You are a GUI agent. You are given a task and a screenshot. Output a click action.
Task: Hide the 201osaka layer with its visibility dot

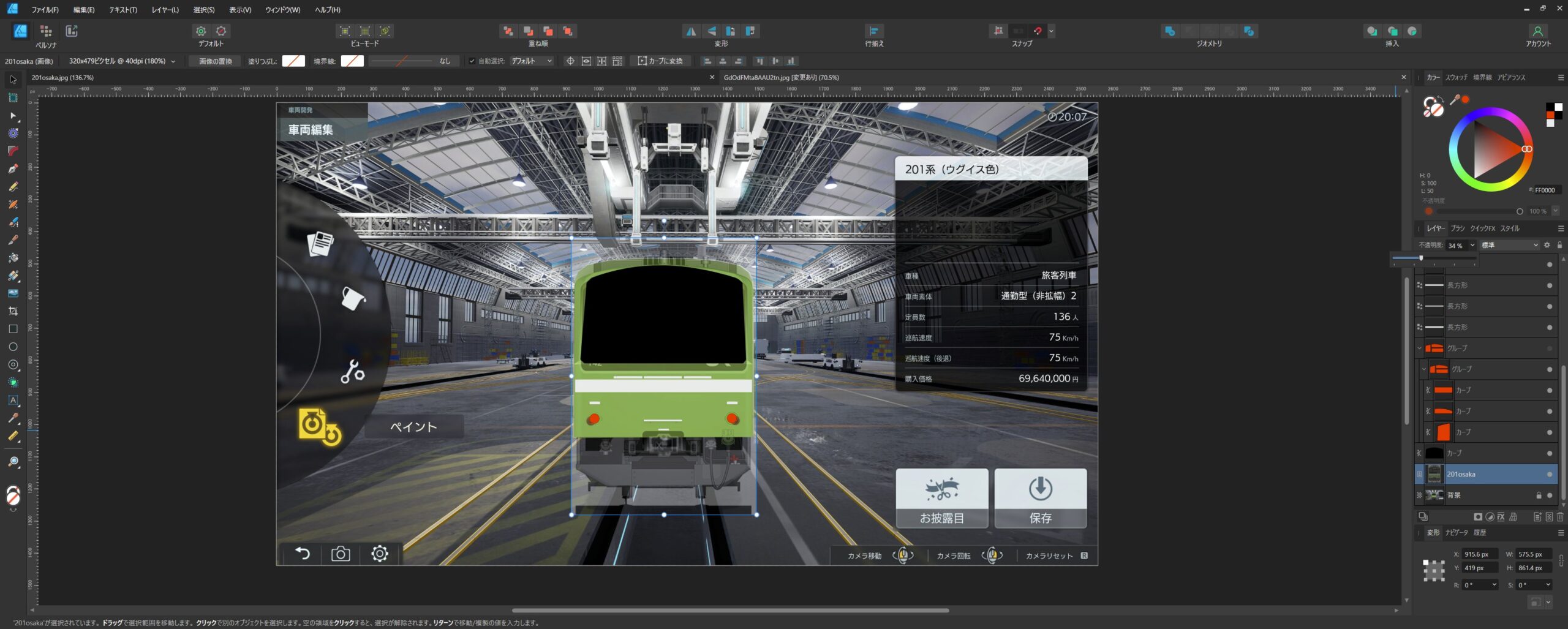pos(1550,474)
